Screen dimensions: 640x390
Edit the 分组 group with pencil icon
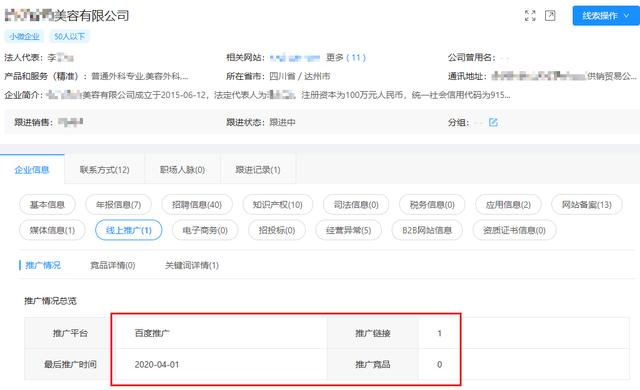coord(493,122)
